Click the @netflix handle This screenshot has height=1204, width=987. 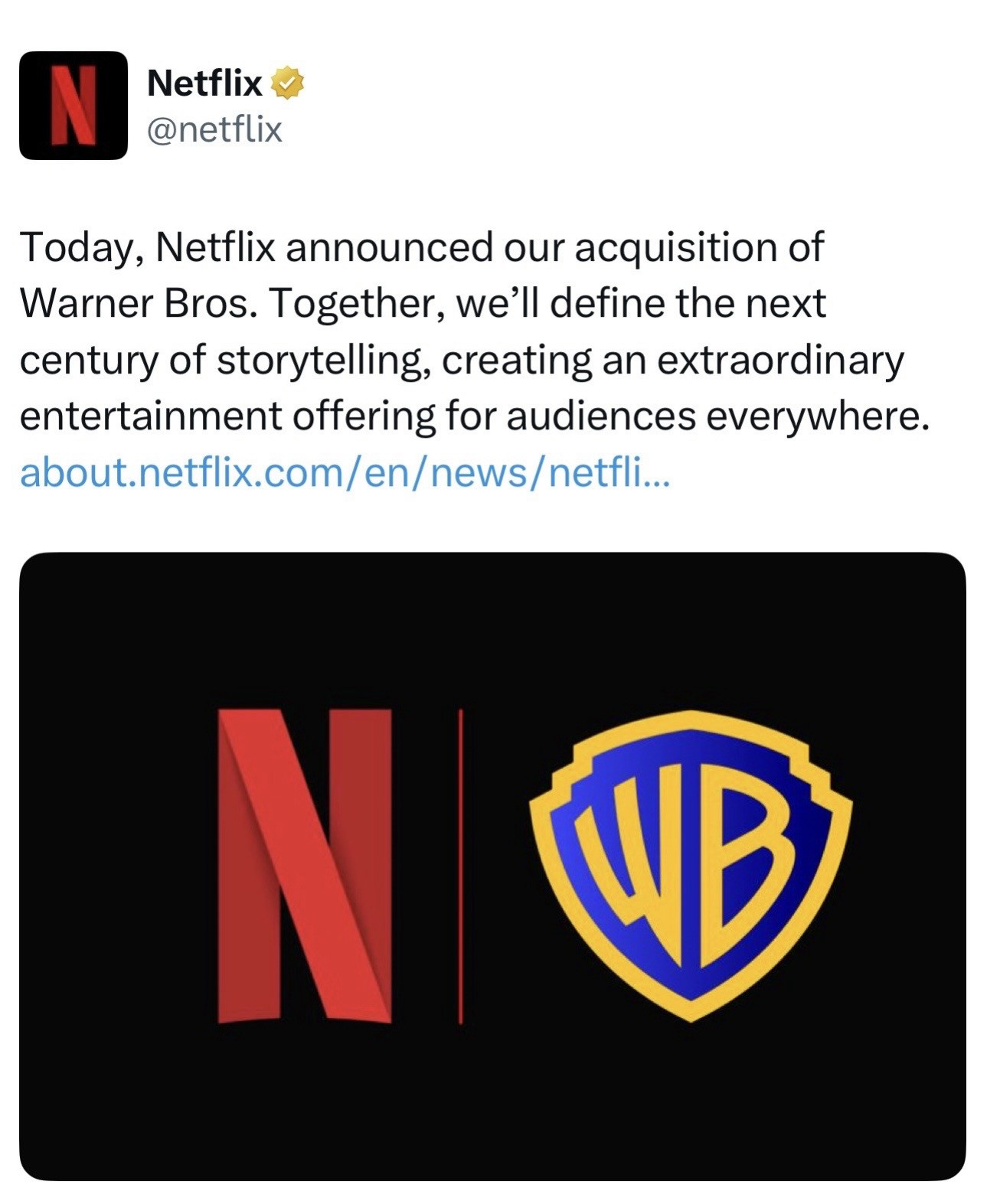[x=214, y=129]
